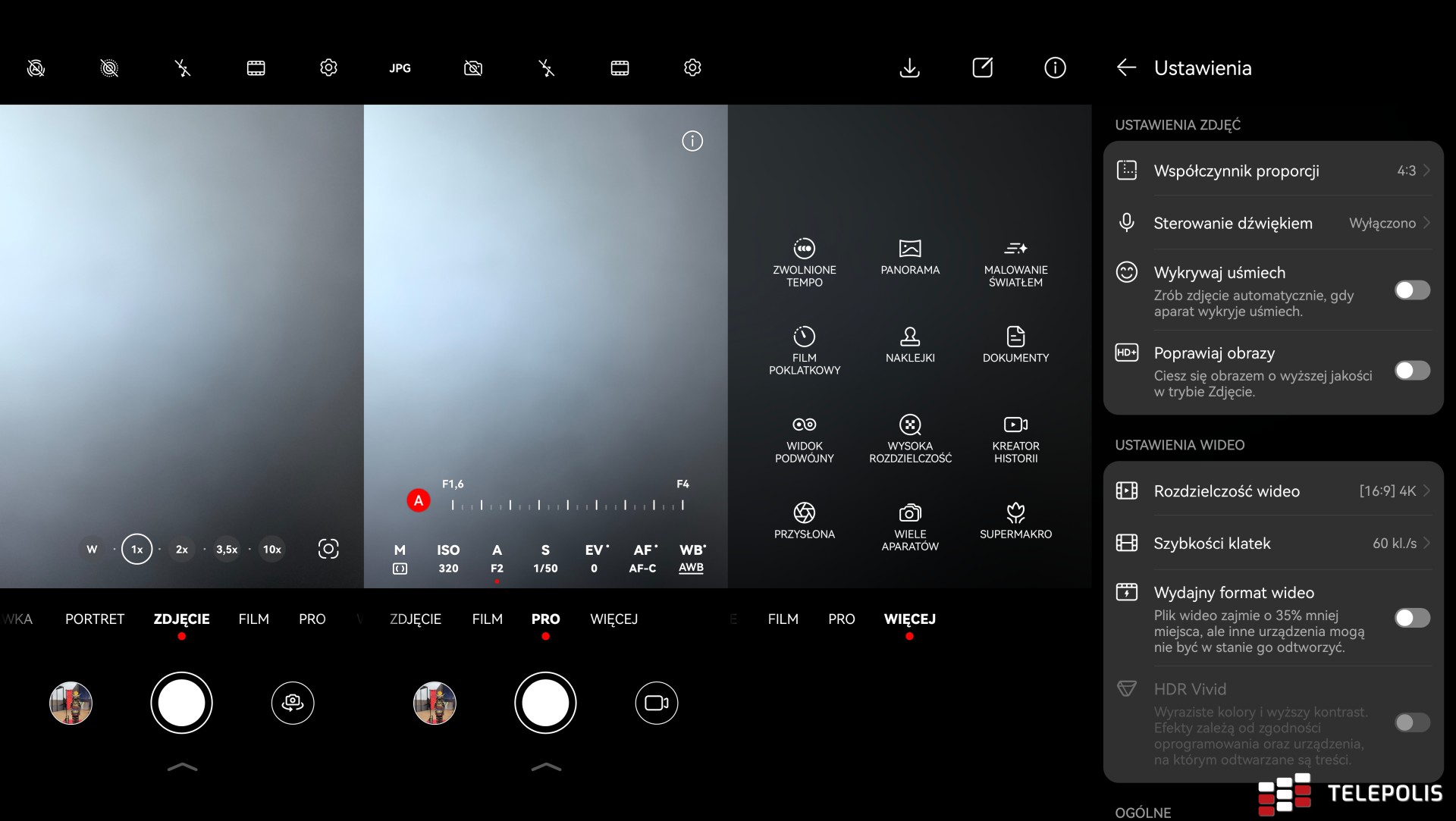Toggle Wydajny format wideo switch

[1411, 618]
